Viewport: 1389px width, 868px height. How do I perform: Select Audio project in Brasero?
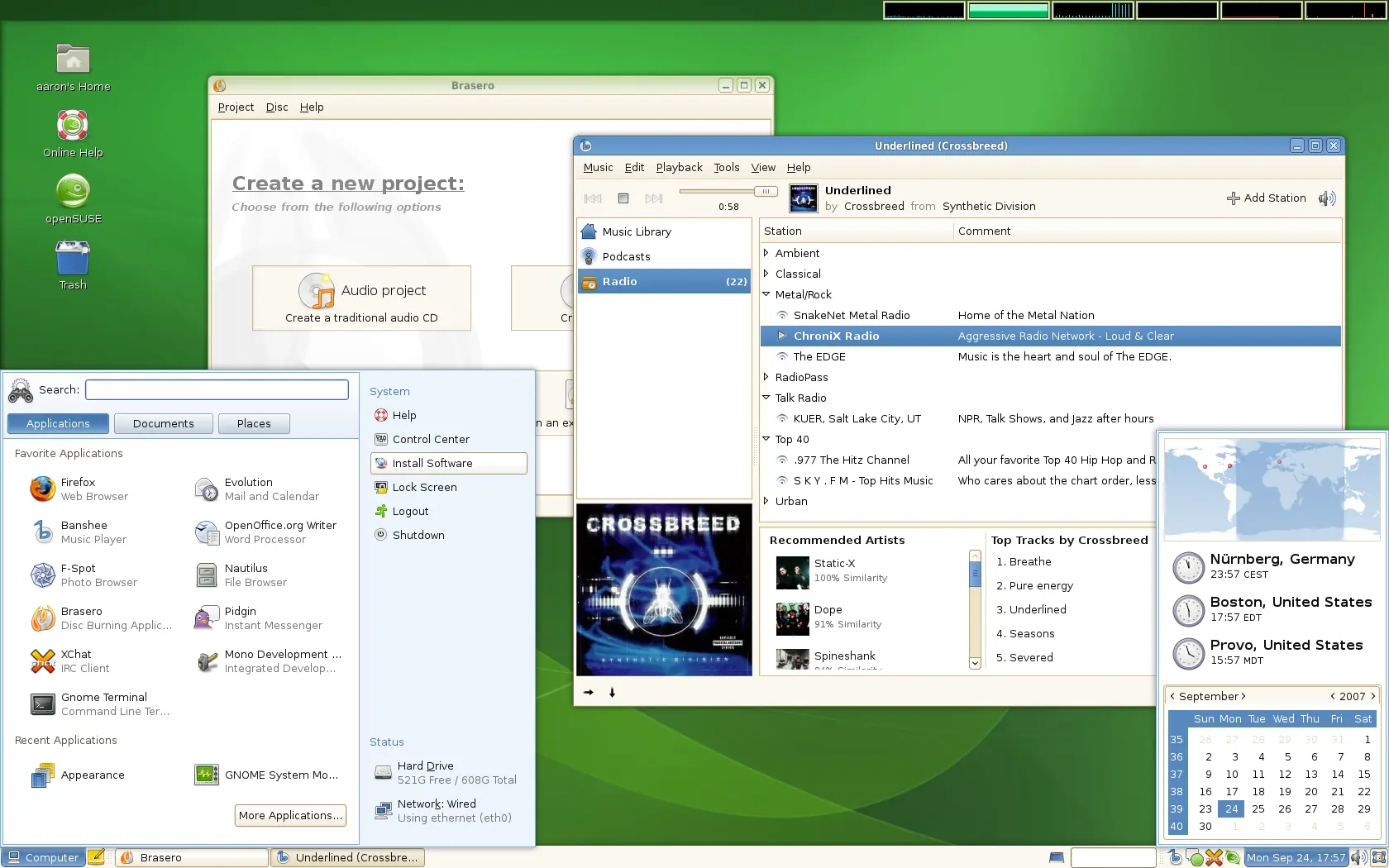pos(361,298)
